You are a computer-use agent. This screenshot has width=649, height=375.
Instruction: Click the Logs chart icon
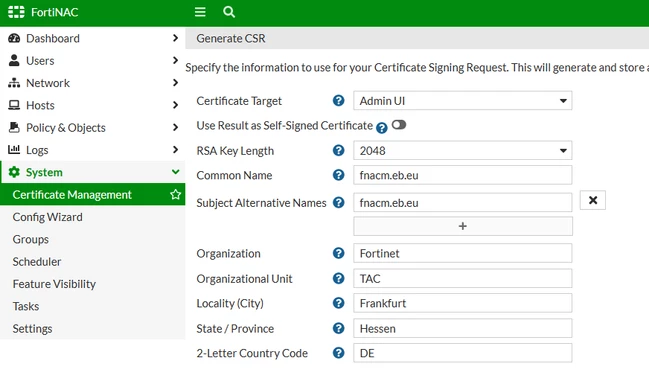click(x=14, y=149)
